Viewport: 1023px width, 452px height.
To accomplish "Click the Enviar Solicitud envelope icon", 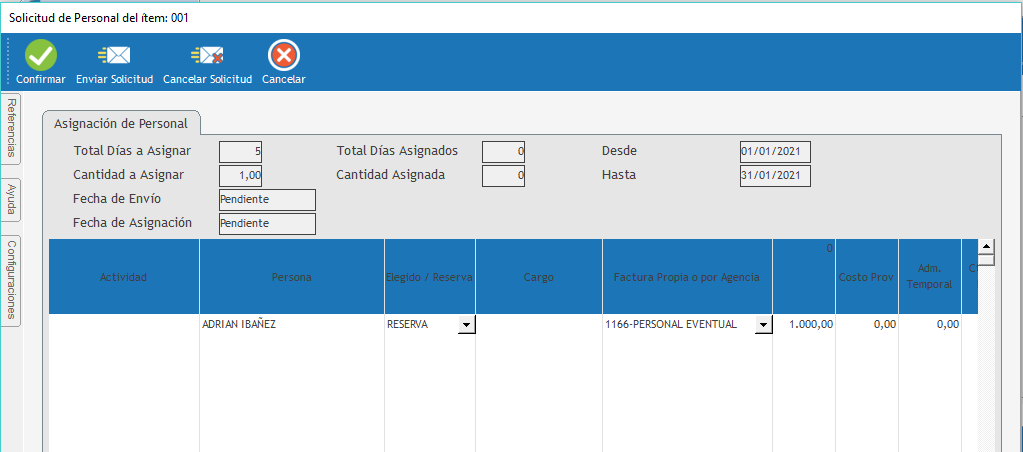I will [114, 56].
